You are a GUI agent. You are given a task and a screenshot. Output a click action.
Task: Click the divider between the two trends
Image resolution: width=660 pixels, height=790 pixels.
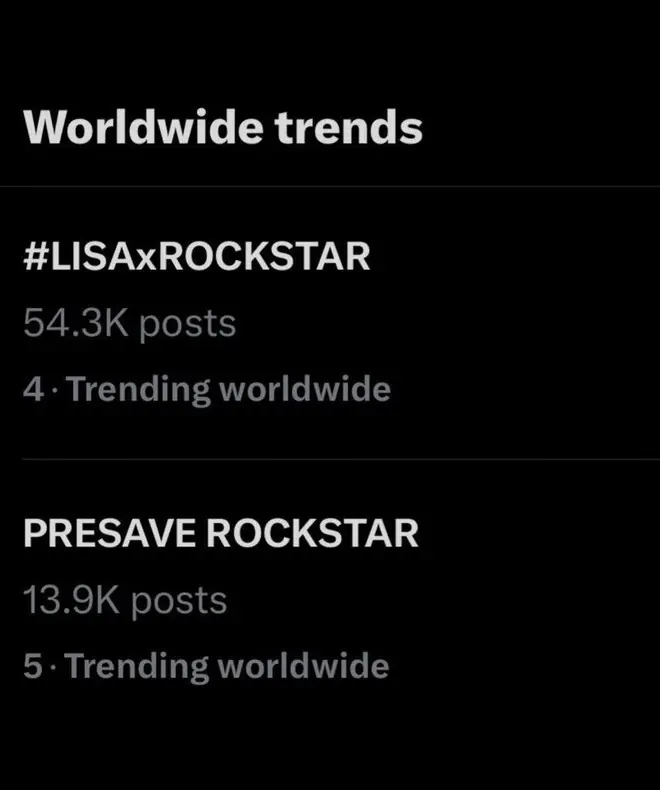[340, 459]
